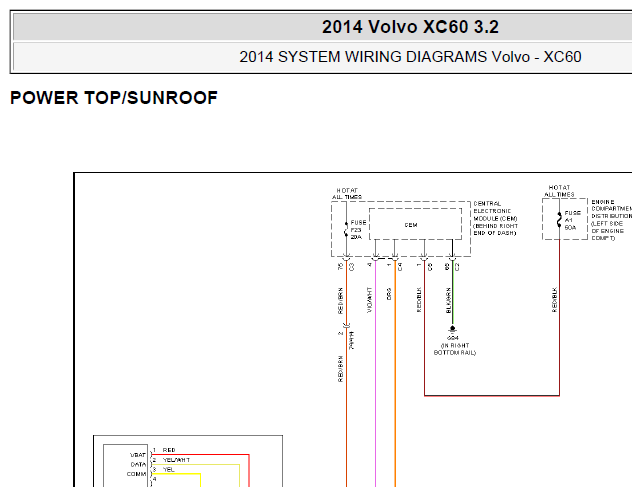The image size is (632, 487).
Task: Click the 'COMM' pin label
Action: (136, 474)
